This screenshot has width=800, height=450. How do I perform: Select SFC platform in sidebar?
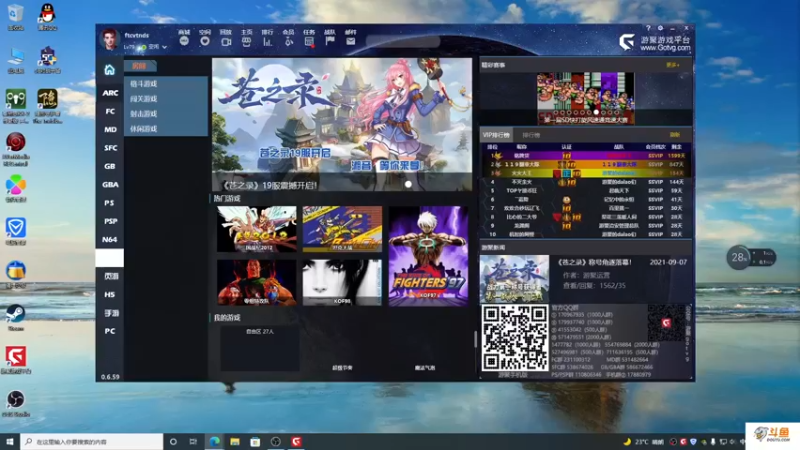pos(110,148)
